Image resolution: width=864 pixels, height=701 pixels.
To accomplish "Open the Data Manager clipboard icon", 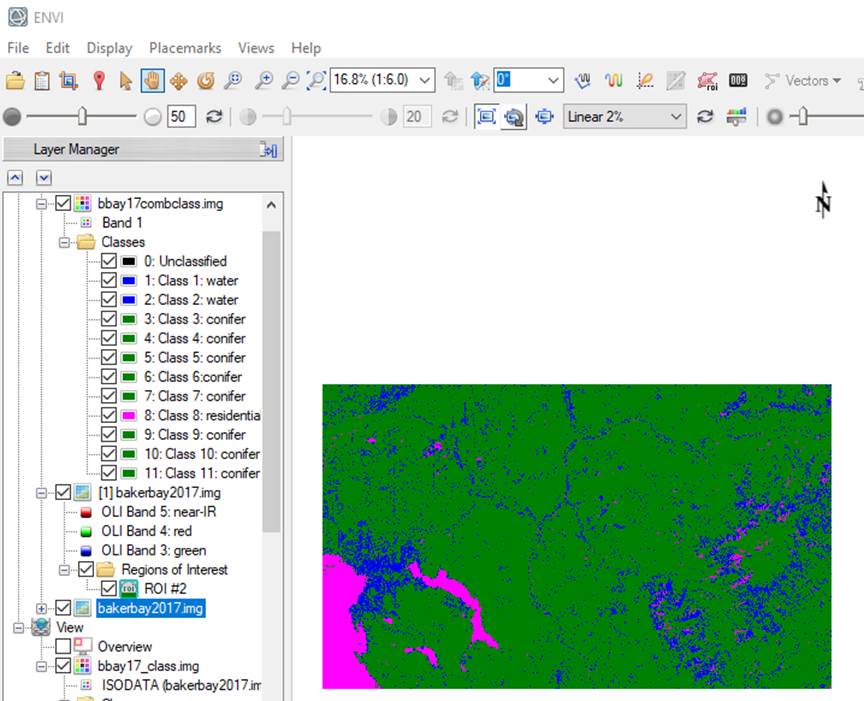I will pyautogui.click(x=42, y=80).
